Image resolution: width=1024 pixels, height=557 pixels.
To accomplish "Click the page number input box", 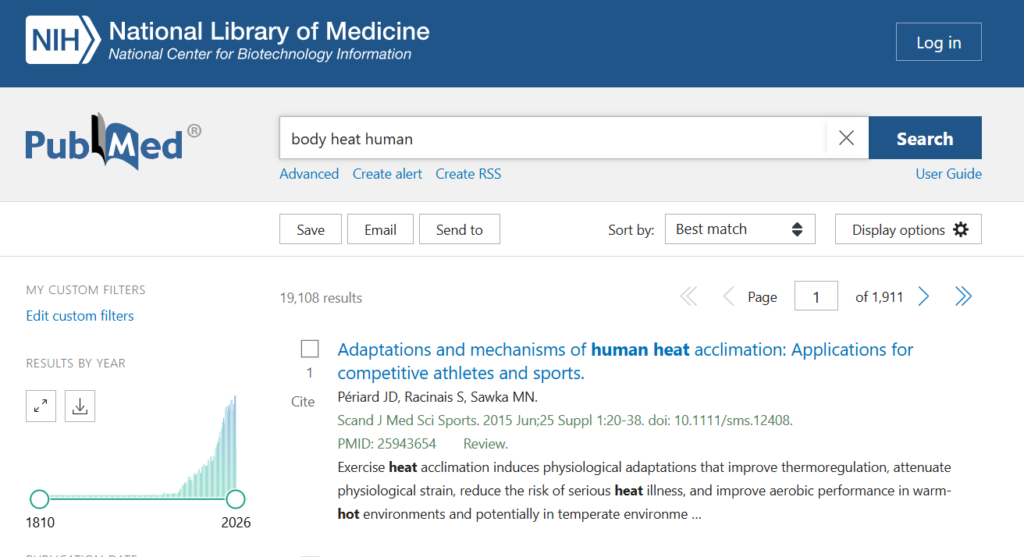I will [x=816, y=296].
